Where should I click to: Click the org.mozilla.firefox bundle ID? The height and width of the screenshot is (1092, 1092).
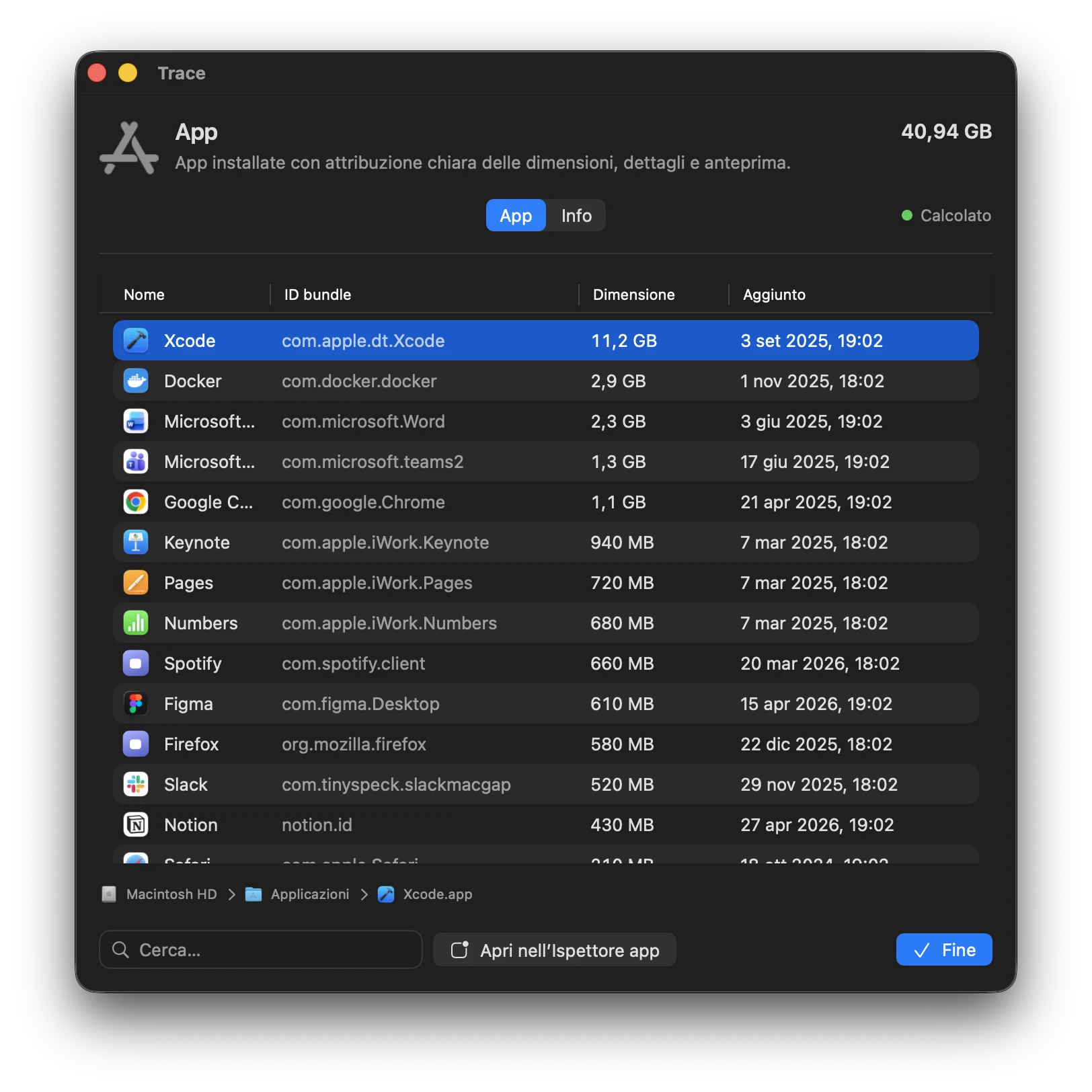pos(354,744)
